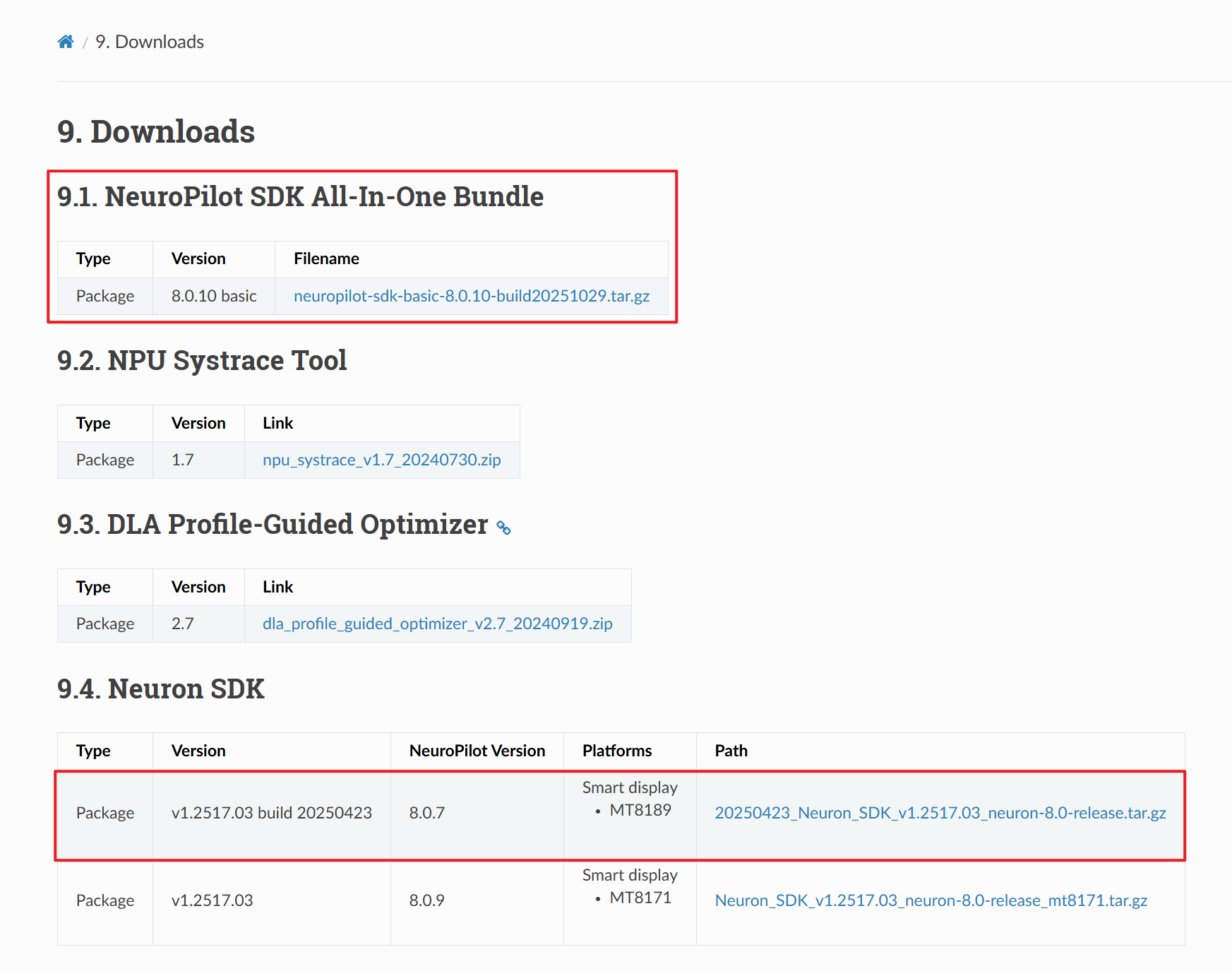Click the main '9. Downloads' page heading
This screenshot has height=971, width=1232.
pyautogui.click(x=156, y=132)
